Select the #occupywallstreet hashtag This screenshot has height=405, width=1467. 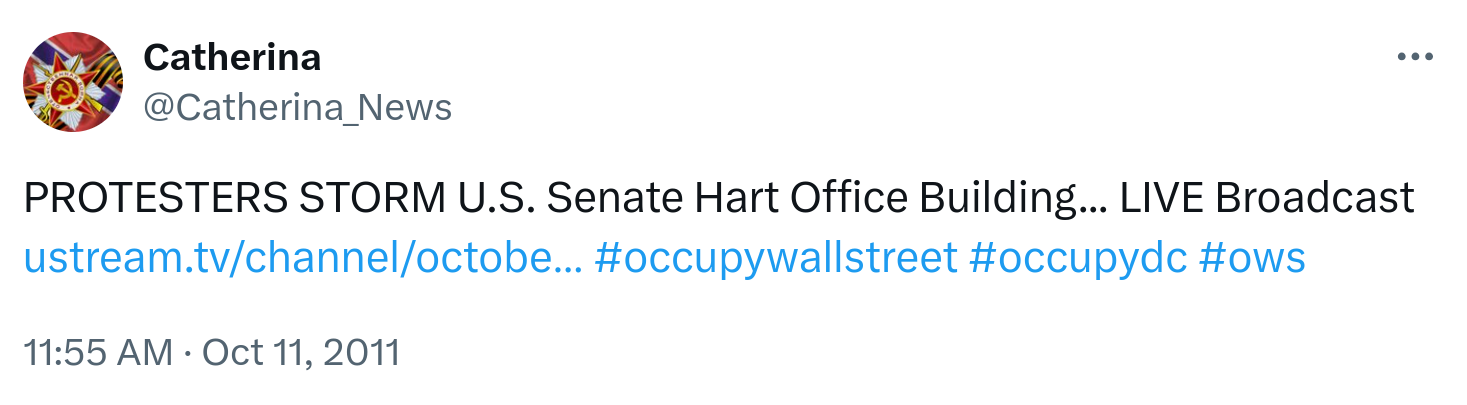(x=775, y=258)
